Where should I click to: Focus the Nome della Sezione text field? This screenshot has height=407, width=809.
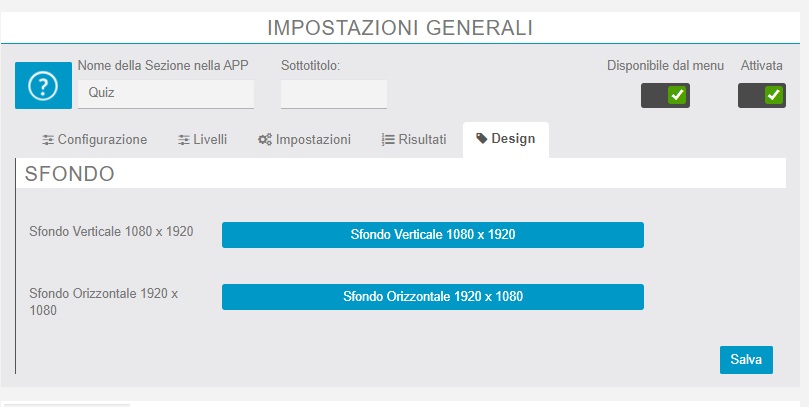tap(166, 94)
